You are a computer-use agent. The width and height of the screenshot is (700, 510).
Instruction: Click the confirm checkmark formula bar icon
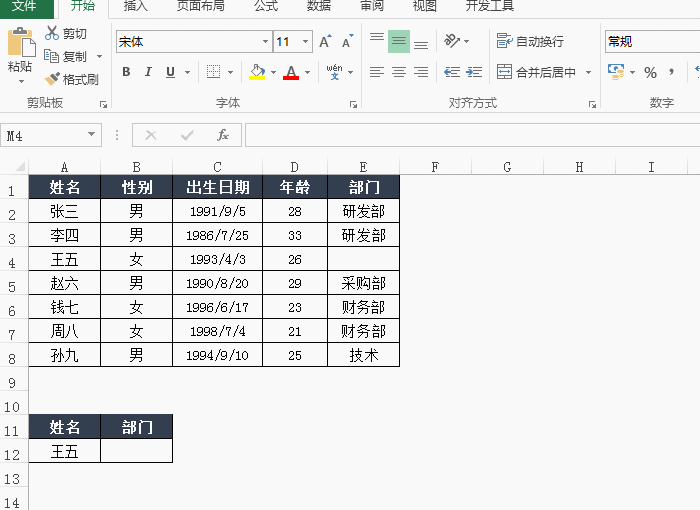[187, 135]
